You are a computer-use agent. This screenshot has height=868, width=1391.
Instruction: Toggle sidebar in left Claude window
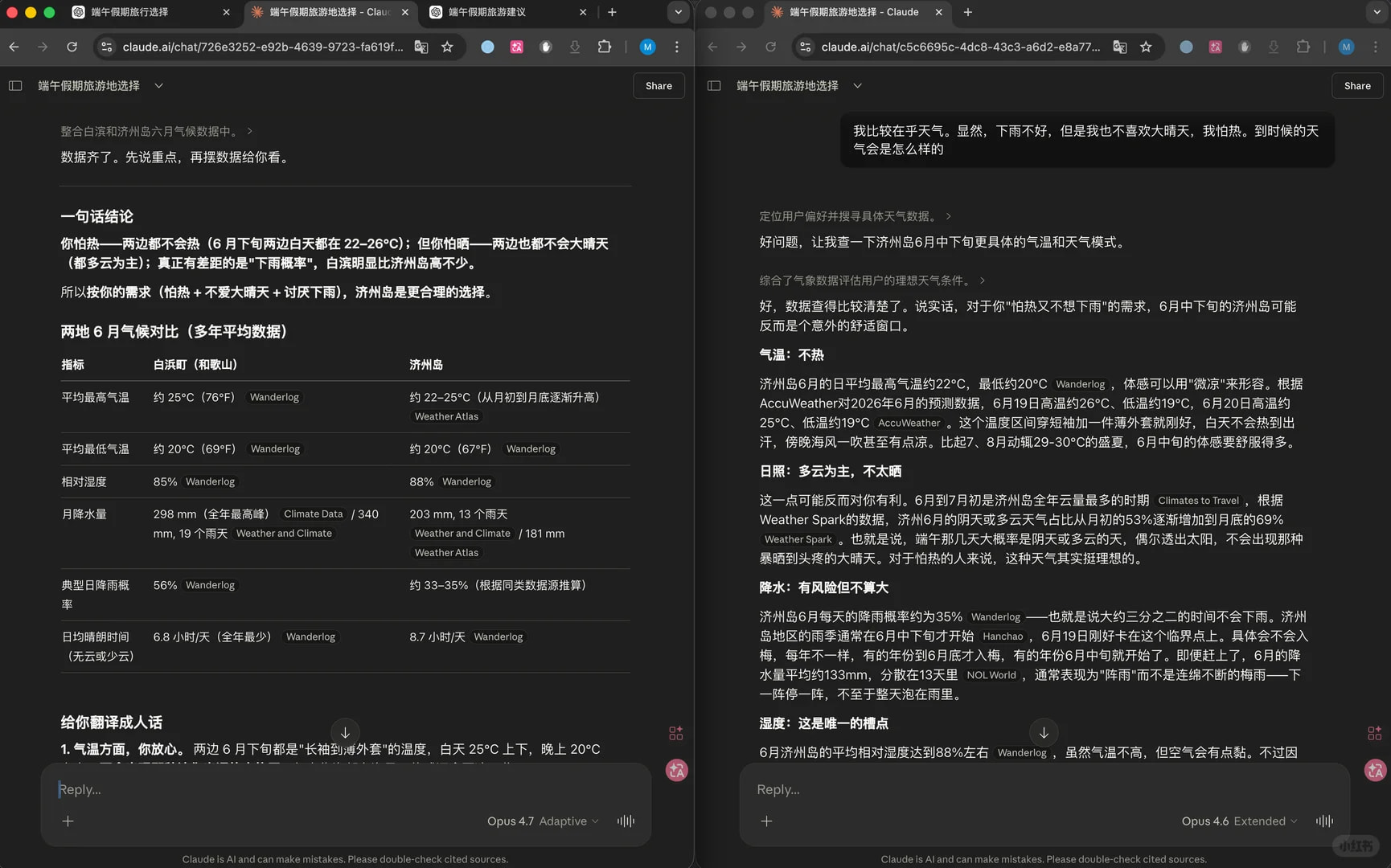pyautogui.click(x=15, y=85)
